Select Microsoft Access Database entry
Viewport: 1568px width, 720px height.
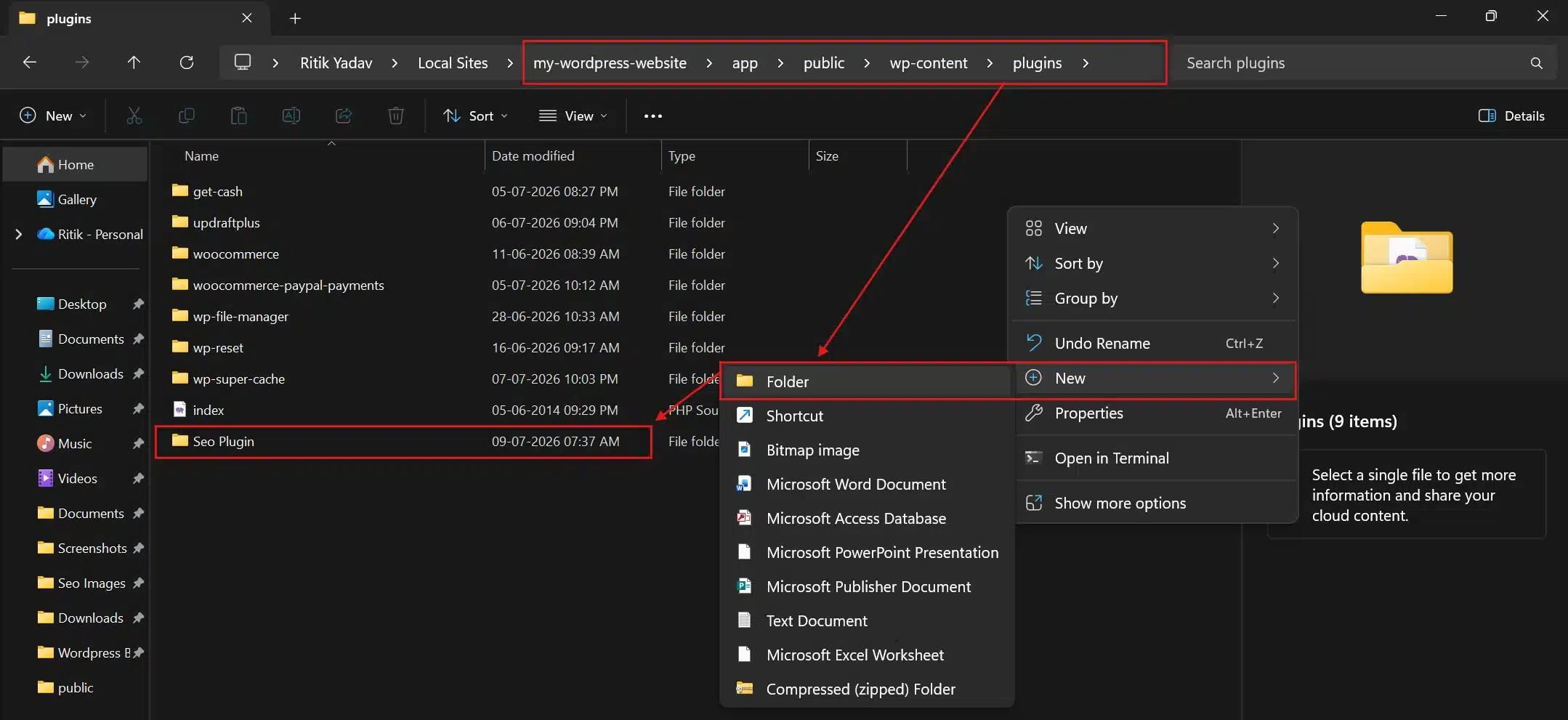point(867,518)
